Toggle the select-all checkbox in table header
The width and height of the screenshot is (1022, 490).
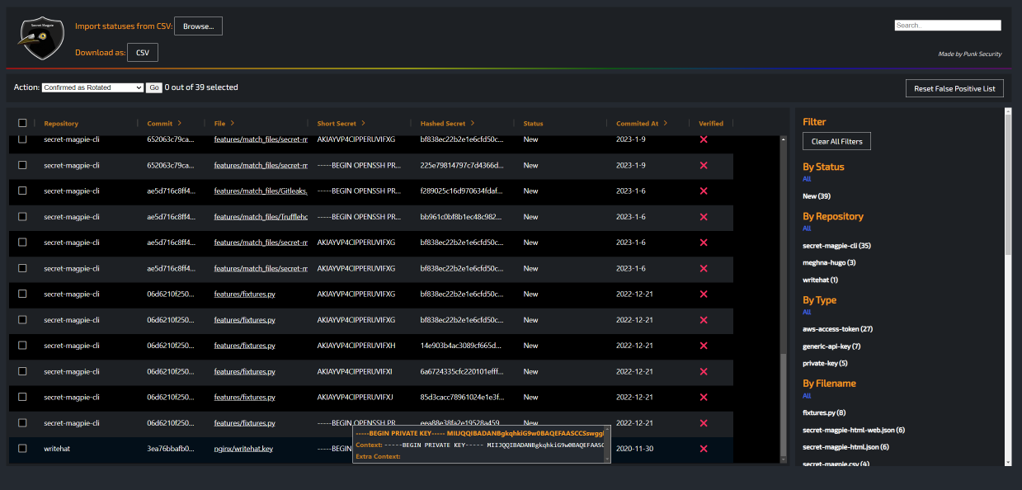(22, 122)
